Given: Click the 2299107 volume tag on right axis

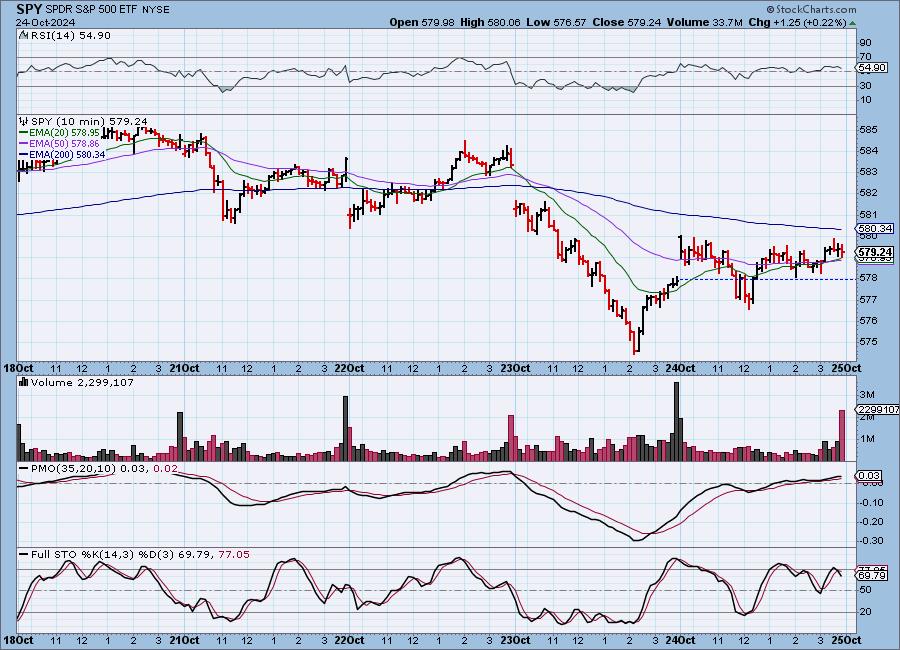Looking at the screenshot, I should [878, 409].
